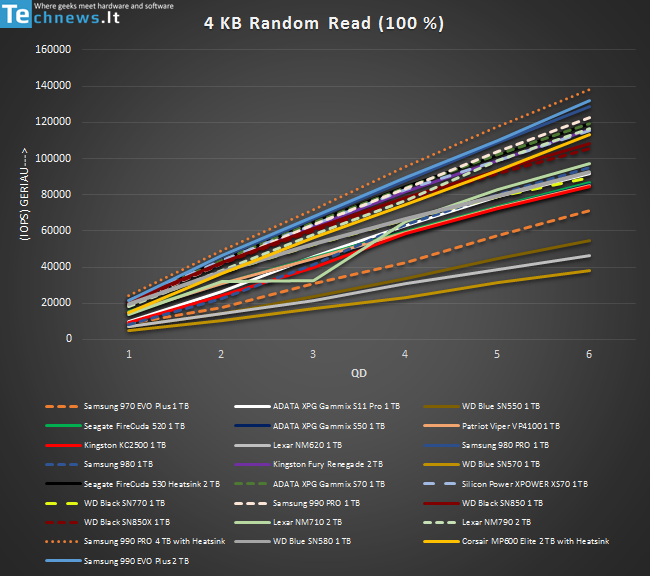The height and width of the screenshot is (576, 650).
Task: Select legend entry Samsung 990 EVO Plus 2 TB
Action: (x=117, y=561)
